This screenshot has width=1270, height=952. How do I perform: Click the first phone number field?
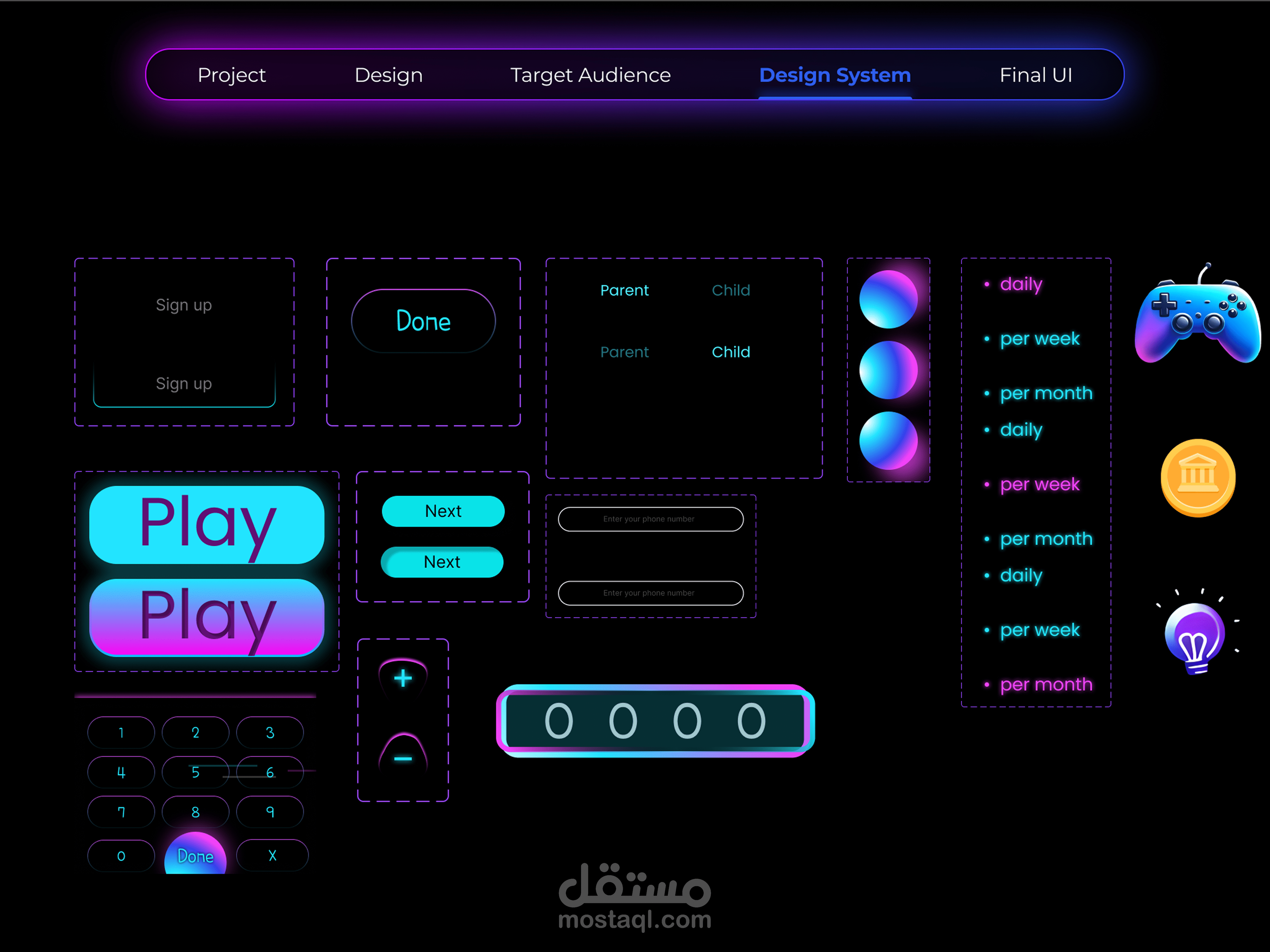[651, 519]
